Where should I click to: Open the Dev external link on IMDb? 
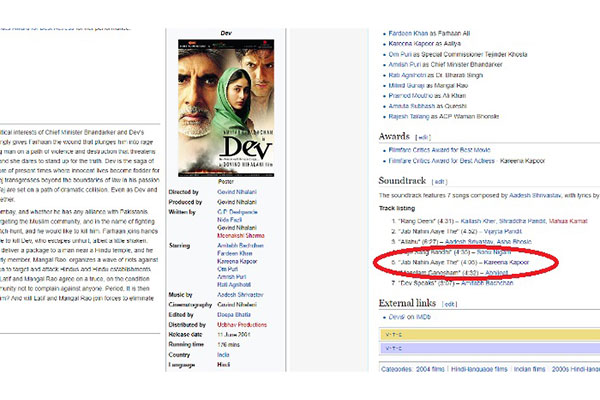[396, 317]
